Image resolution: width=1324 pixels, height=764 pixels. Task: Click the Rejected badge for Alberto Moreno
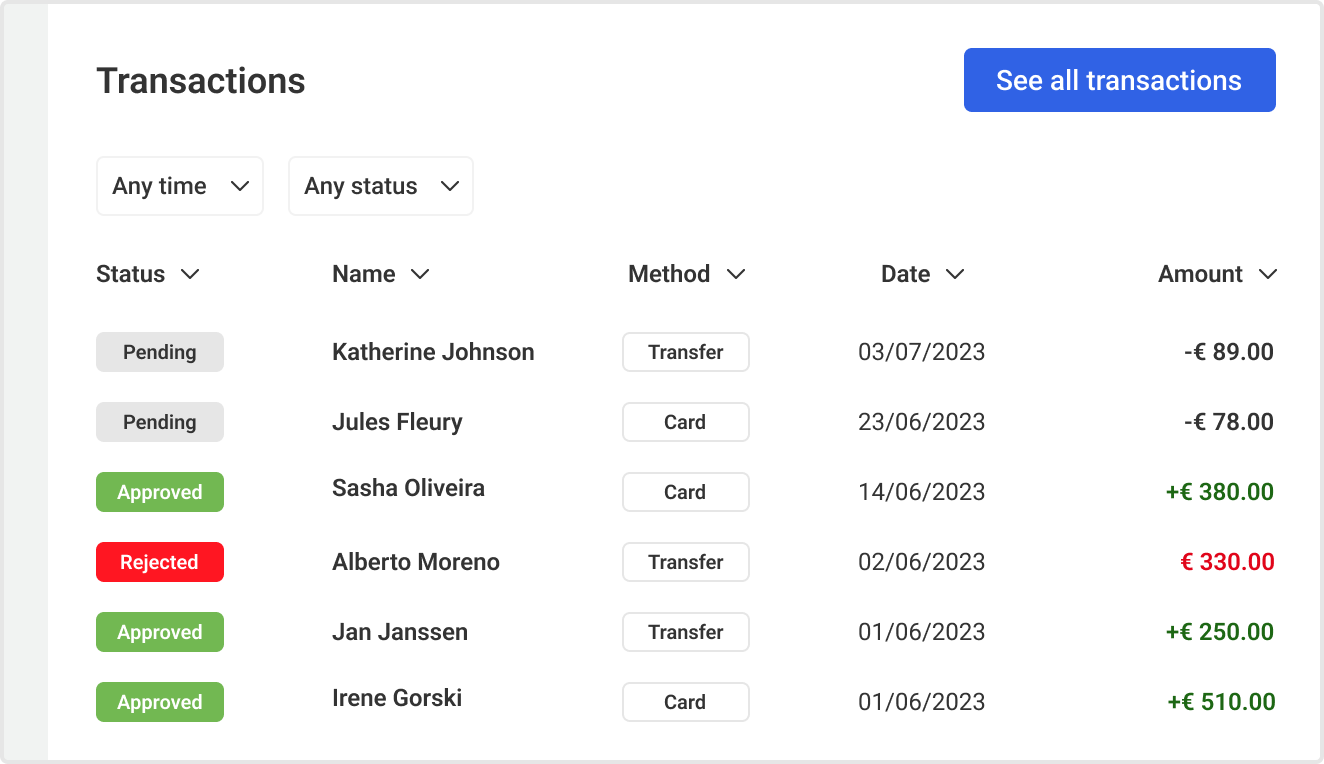160,562
